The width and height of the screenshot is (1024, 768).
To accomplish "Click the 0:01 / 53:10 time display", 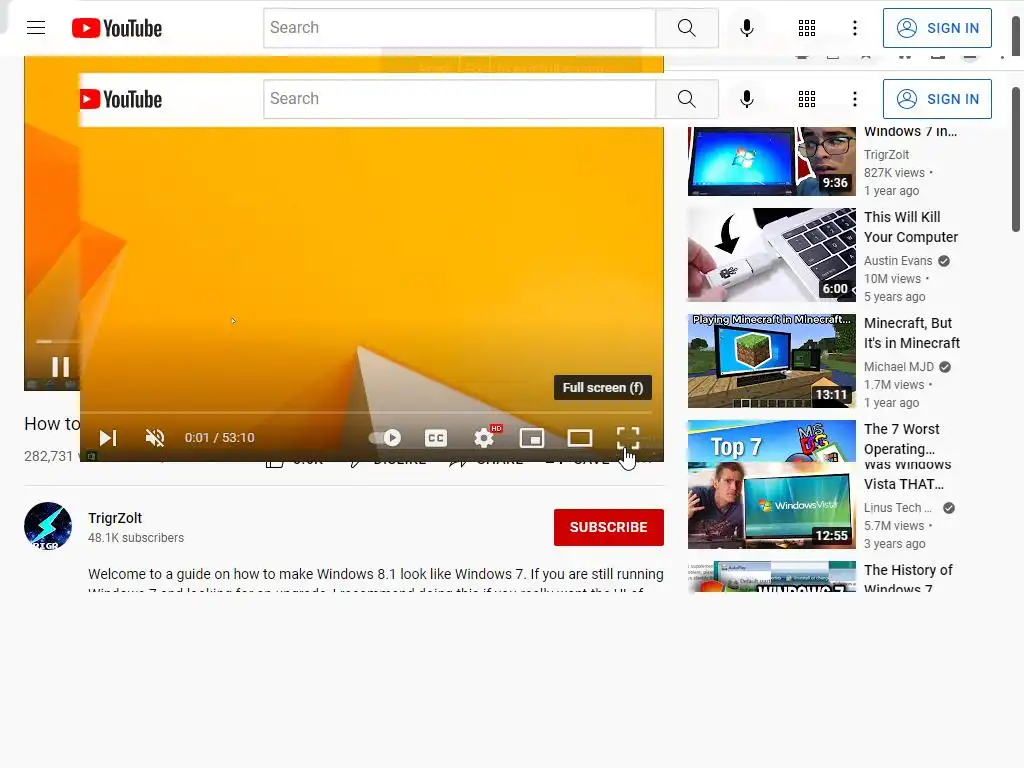I will tap(219, 438).
